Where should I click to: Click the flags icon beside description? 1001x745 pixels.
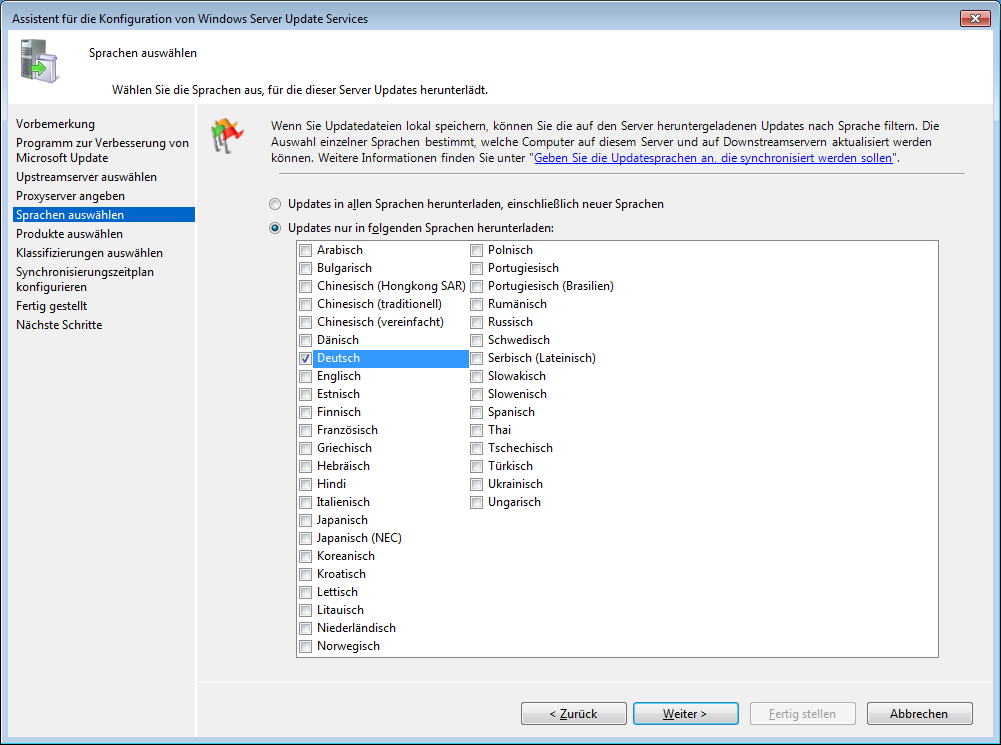coord(227,135)
